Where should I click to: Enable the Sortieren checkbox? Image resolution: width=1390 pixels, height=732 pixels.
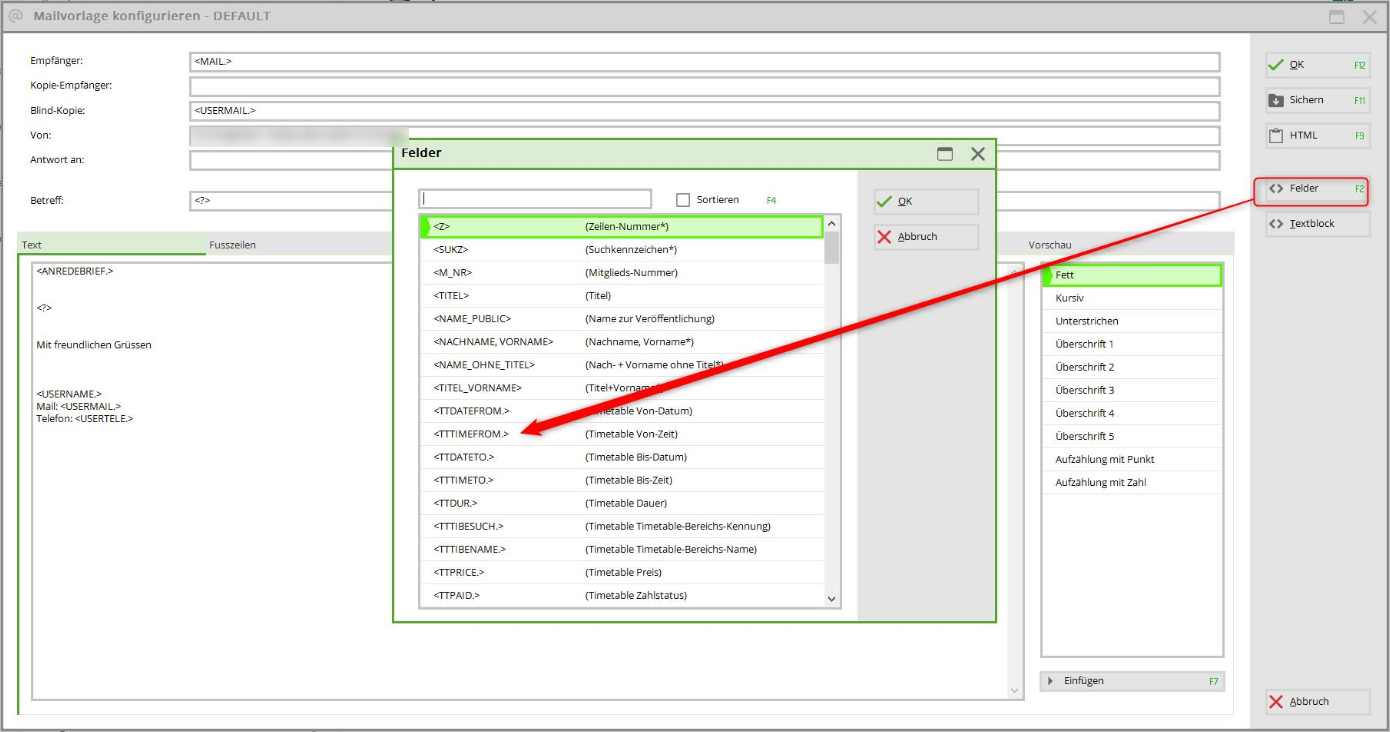pos(683,200)
